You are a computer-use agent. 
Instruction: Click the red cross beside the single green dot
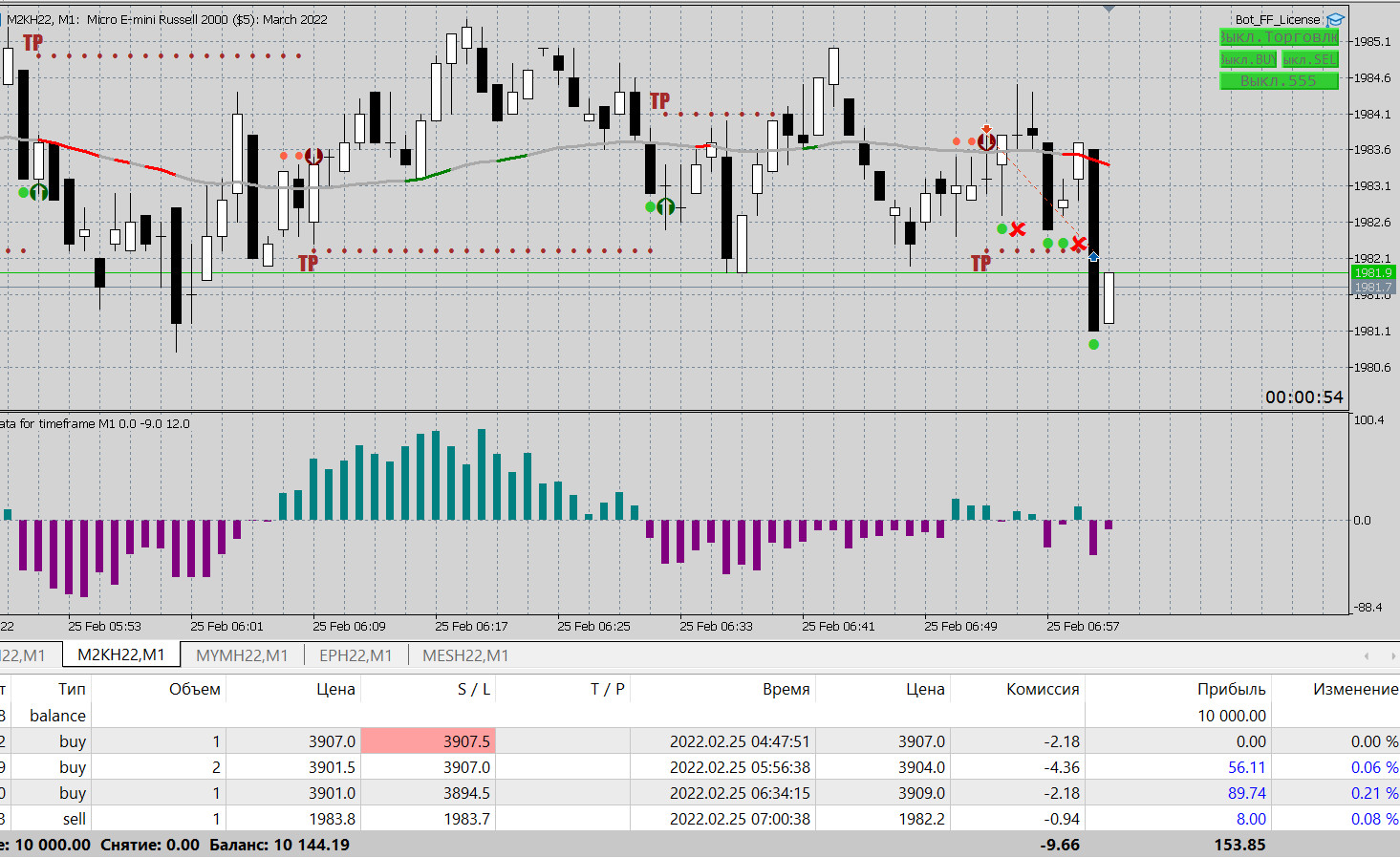(x=1018, y=229)
